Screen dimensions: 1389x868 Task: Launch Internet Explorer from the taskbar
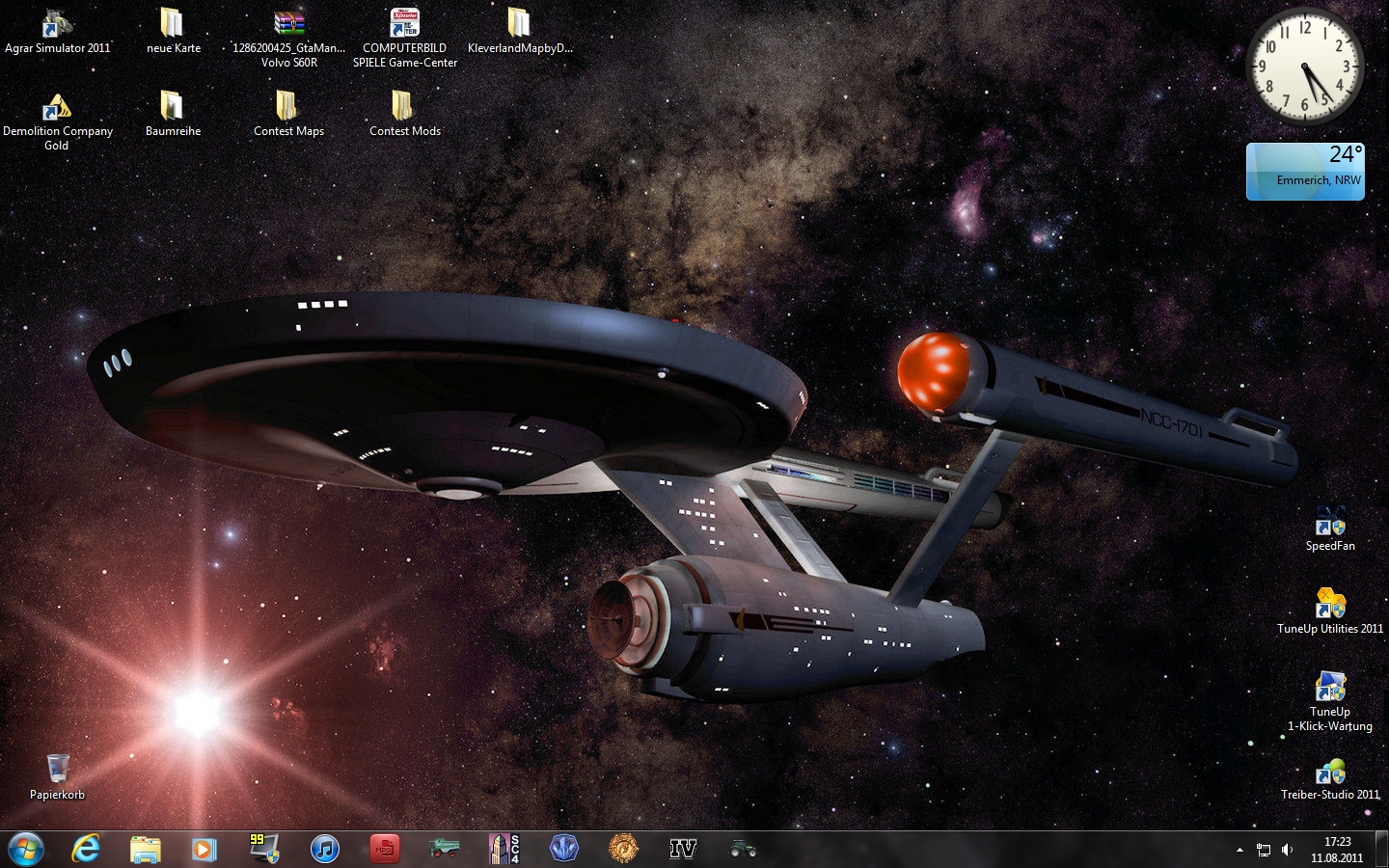coord(87,849)
